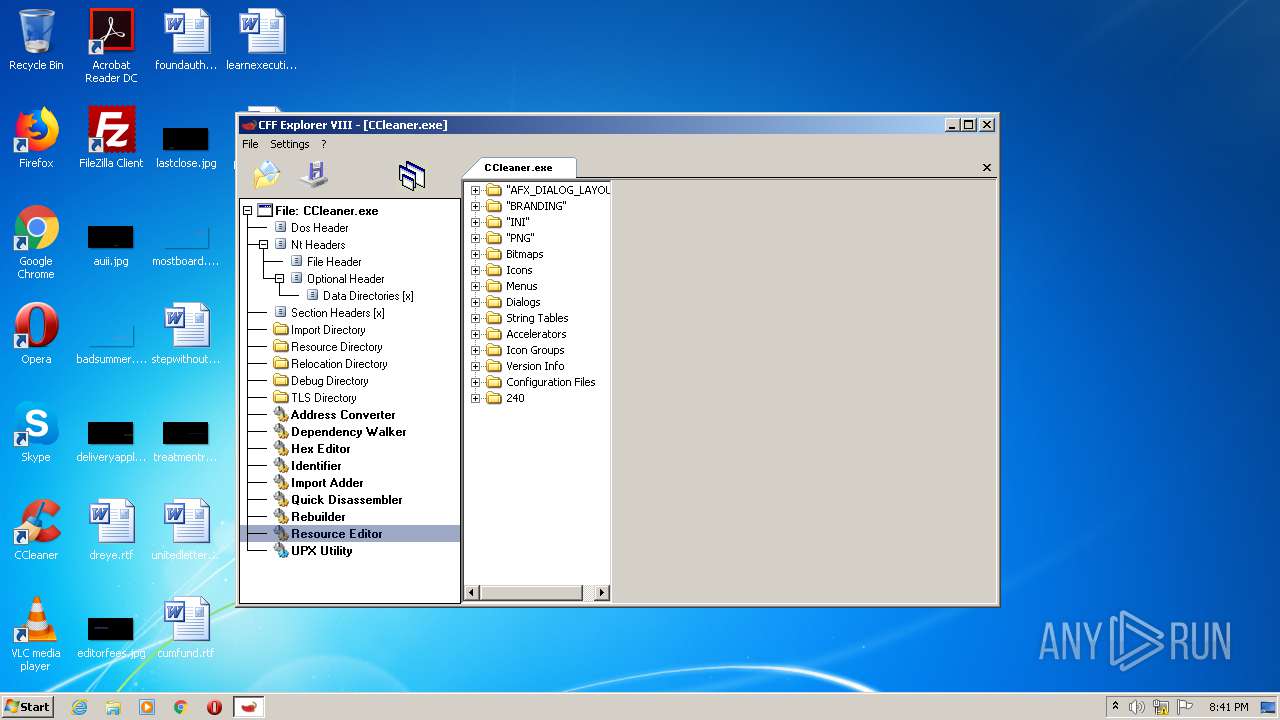The width and height of the screenshot is (1280, 720).
Task: Launch Firefox desktop shortcut
Action: [36, 138]
